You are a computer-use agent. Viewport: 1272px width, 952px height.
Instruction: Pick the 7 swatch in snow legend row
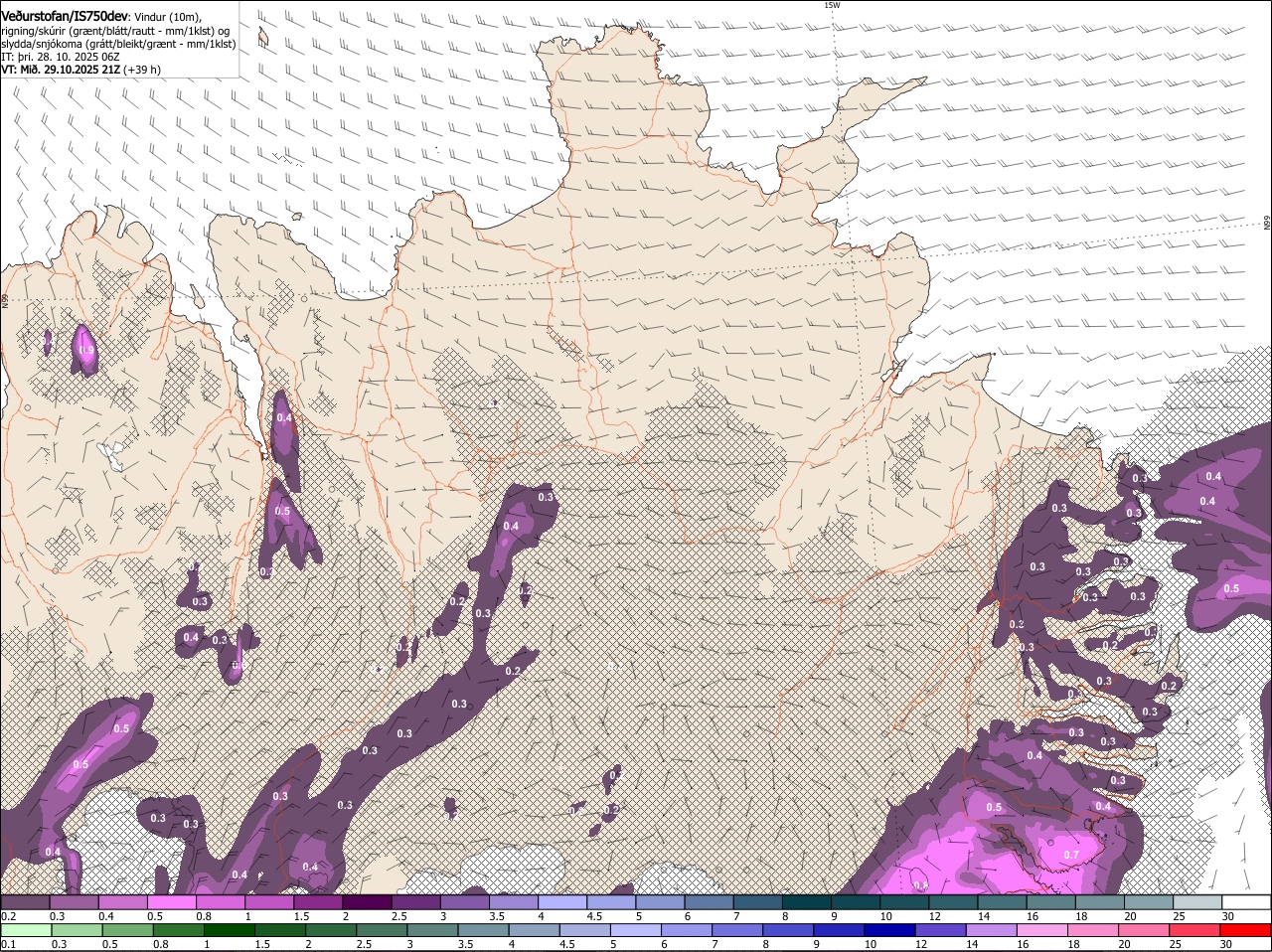tap(757, 901)
